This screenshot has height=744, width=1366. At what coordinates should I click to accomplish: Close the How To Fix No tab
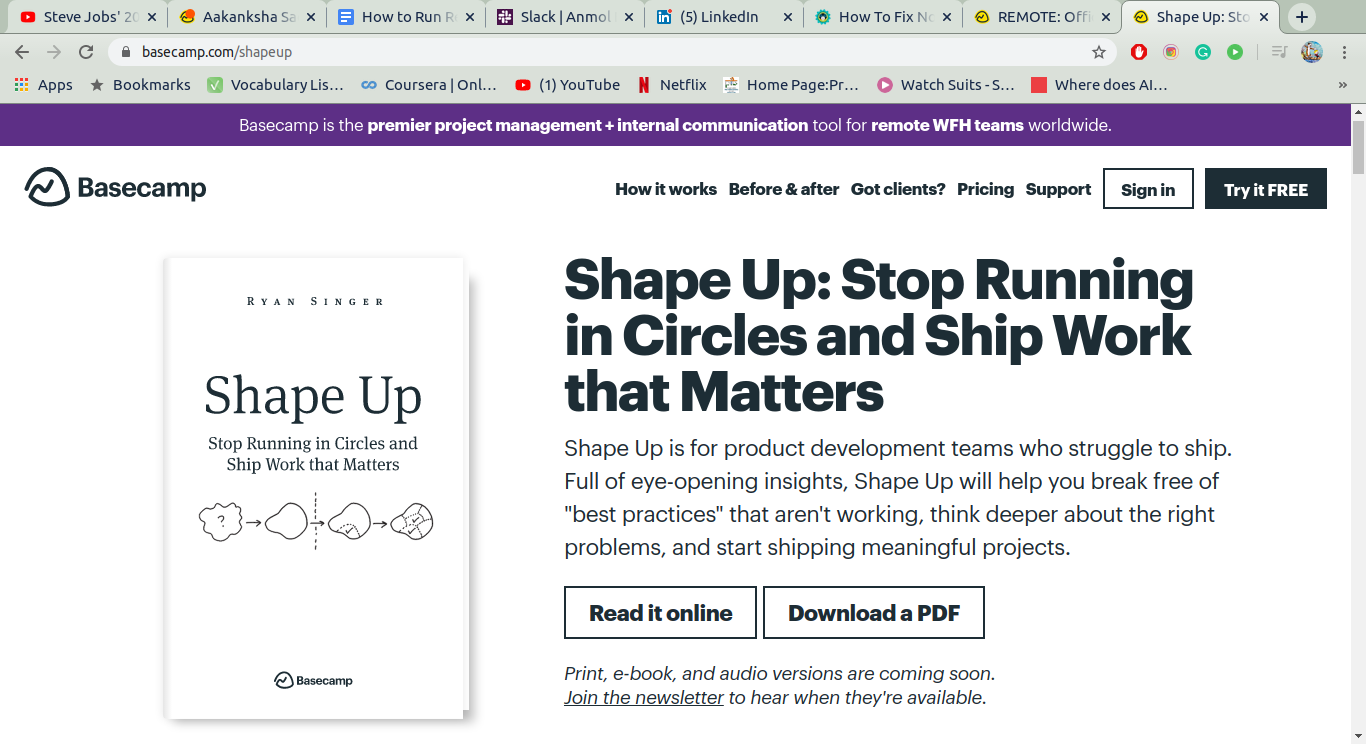tap(947, 17)
